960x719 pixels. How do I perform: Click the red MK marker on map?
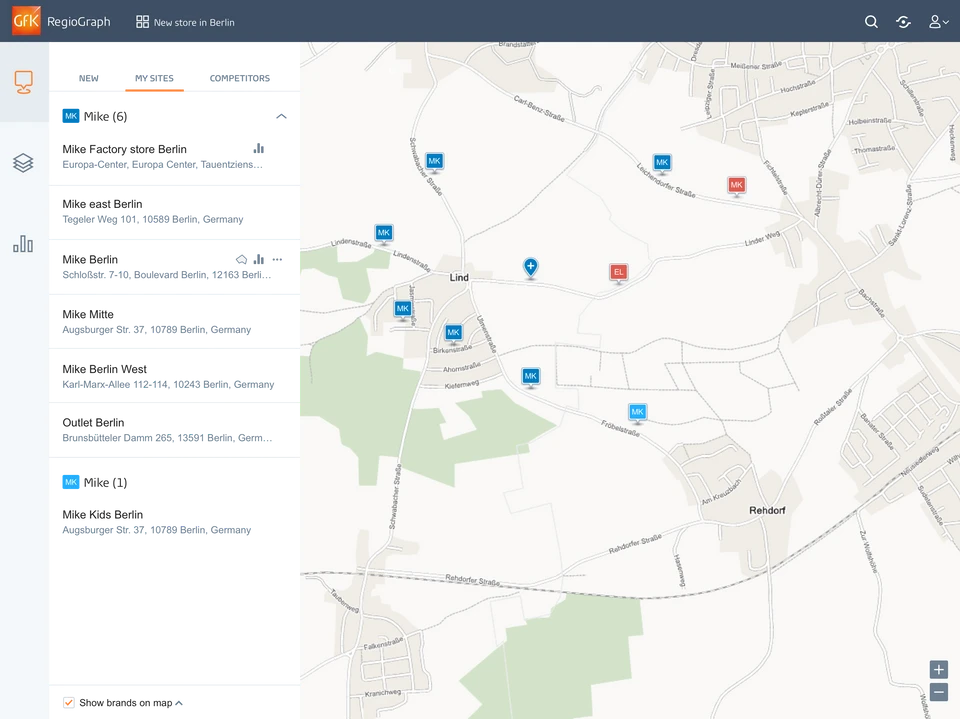click(x=737, y=186)
